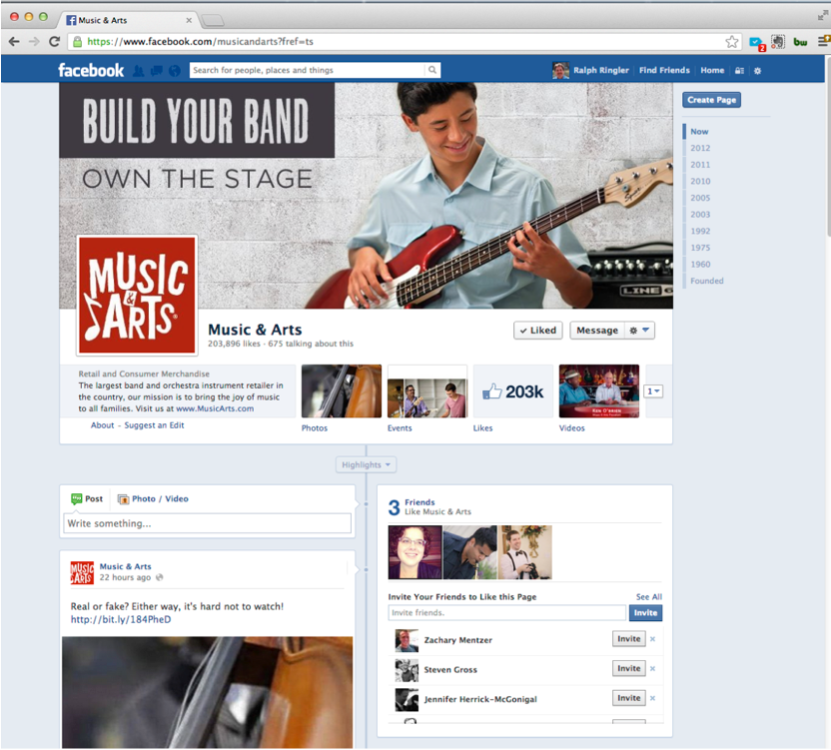Open the page gear dropdown beside Message
This screenshot has height=750, width=831.
(x=639, y=330)
